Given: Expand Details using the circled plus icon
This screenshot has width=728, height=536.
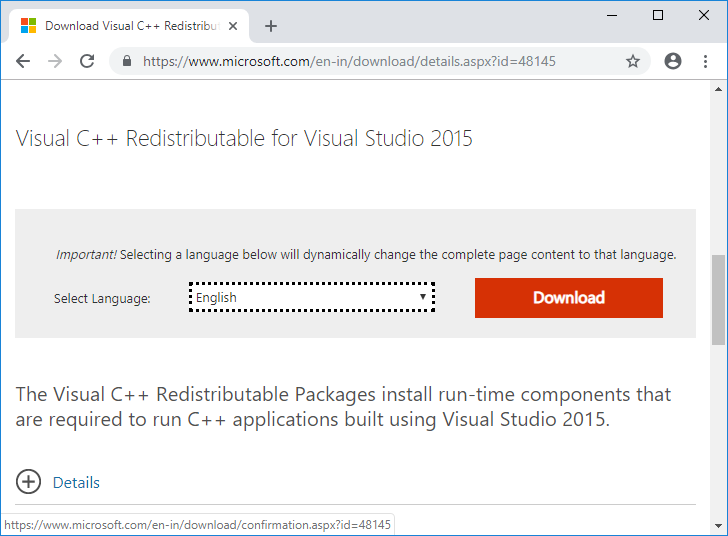Looking at the screenshot, I should pyautogui.click(x=29, y=482).
